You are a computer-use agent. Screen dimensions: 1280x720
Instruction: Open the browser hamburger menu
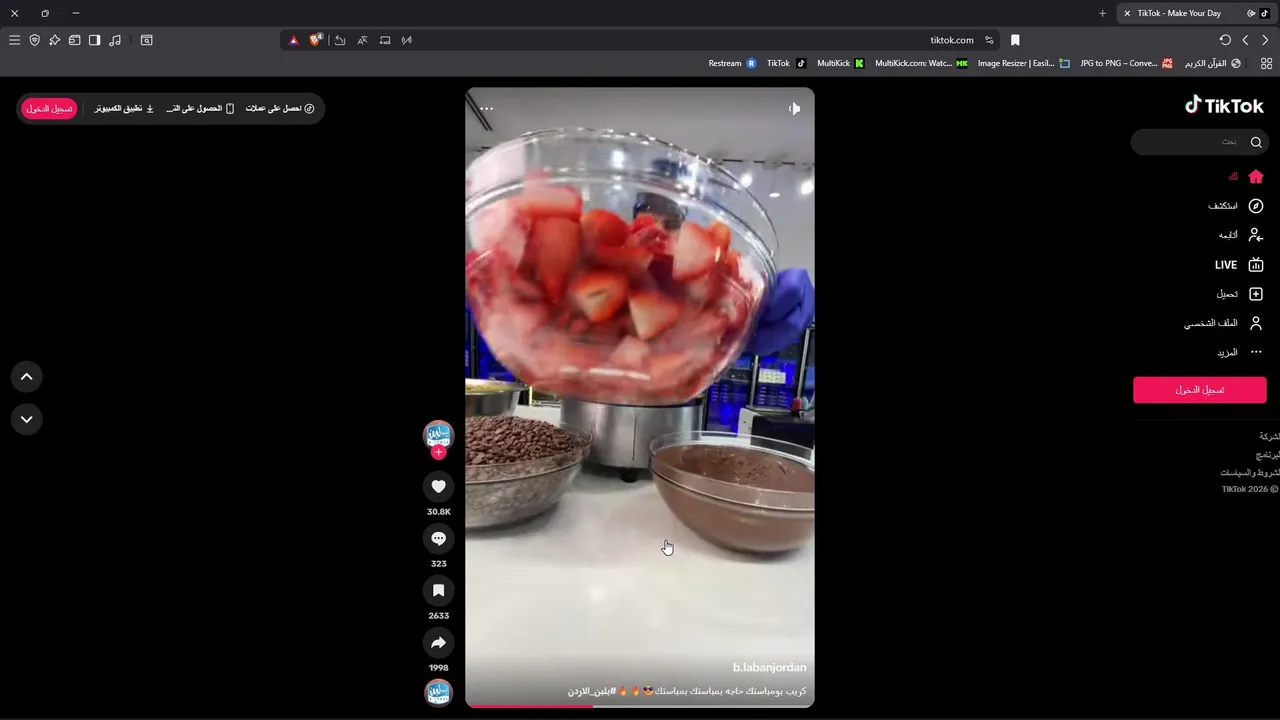[14, 40]
